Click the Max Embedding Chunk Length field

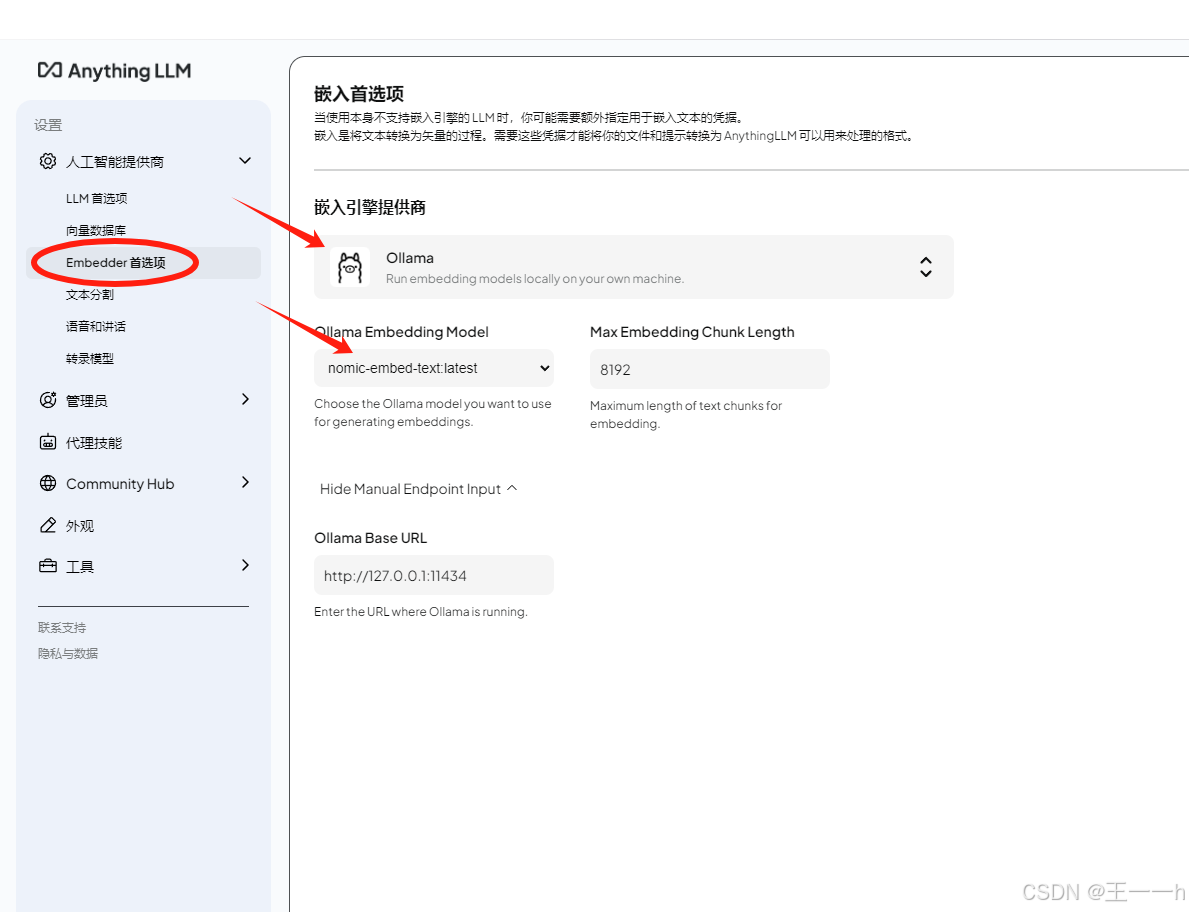(x=710, y=369)
